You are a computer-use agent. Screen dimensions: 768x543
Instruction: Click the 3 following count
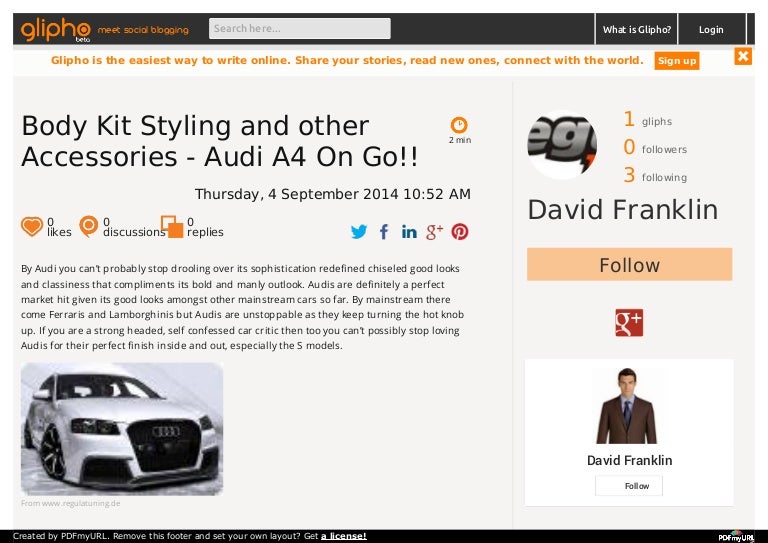pyautogui.click(x=655, y=175)
